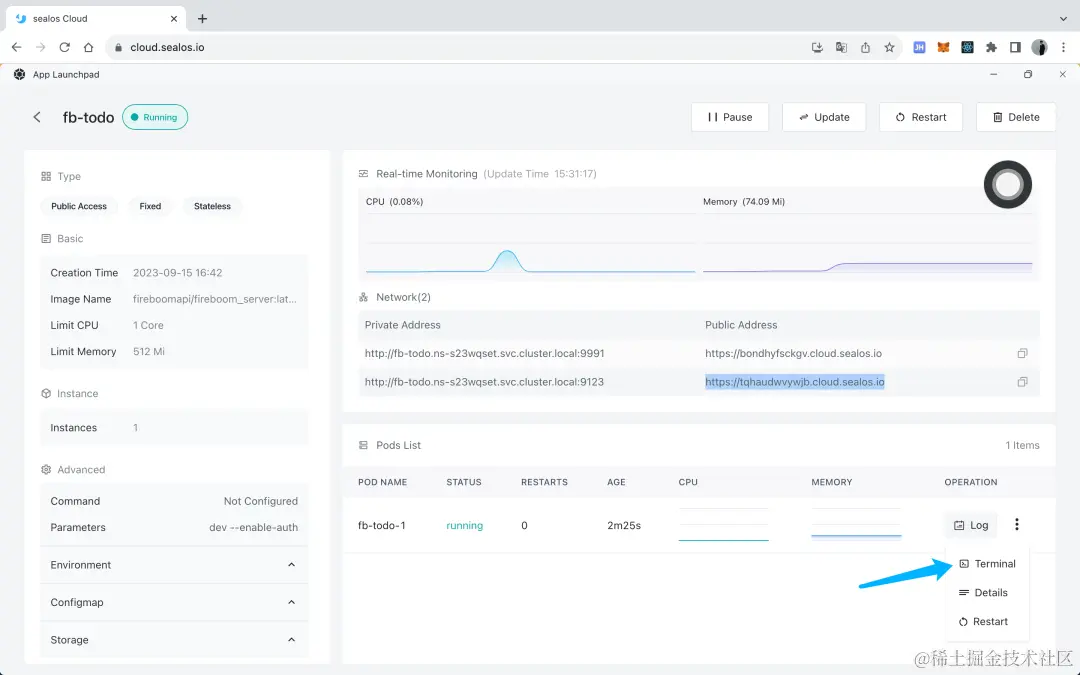Open the JH browser extension
The width and height of the screenshot is (1080, 675).
click(x=919, y=48)
